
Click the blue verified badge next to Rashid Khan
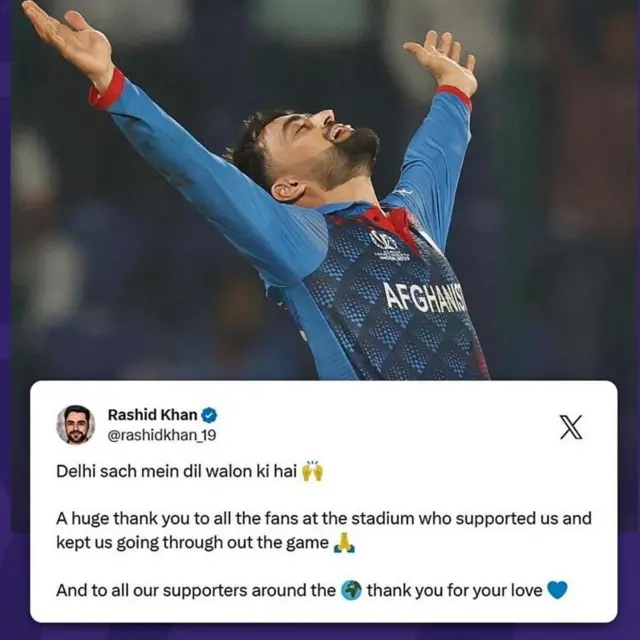click(209, 416)
